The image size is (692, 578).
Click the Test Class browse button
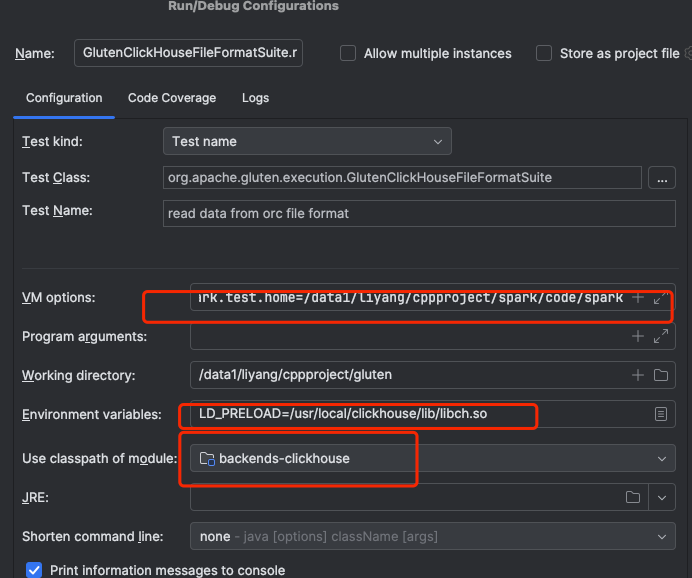tap(662, 178)
